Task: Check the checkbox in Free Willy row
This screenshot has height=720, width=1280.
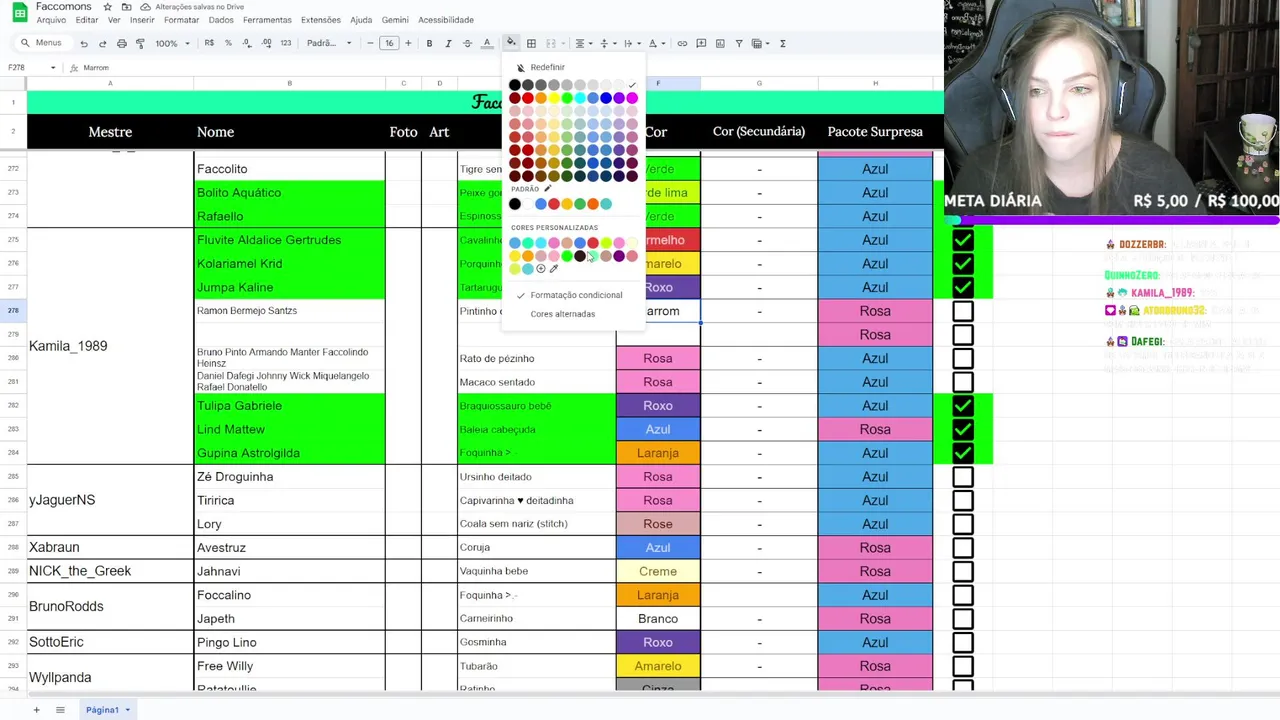Action: point(963,666)
